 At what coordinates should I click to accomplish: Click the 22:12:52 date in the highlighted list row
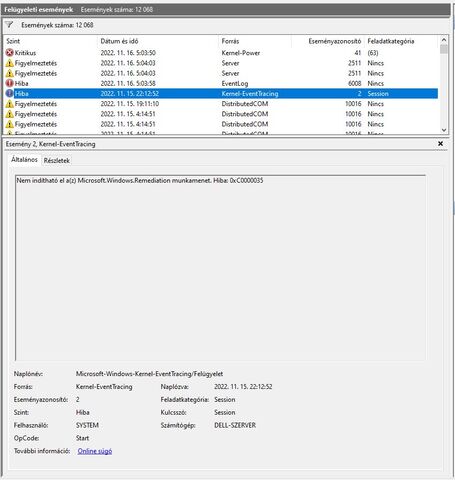click(x=130, y=94)
